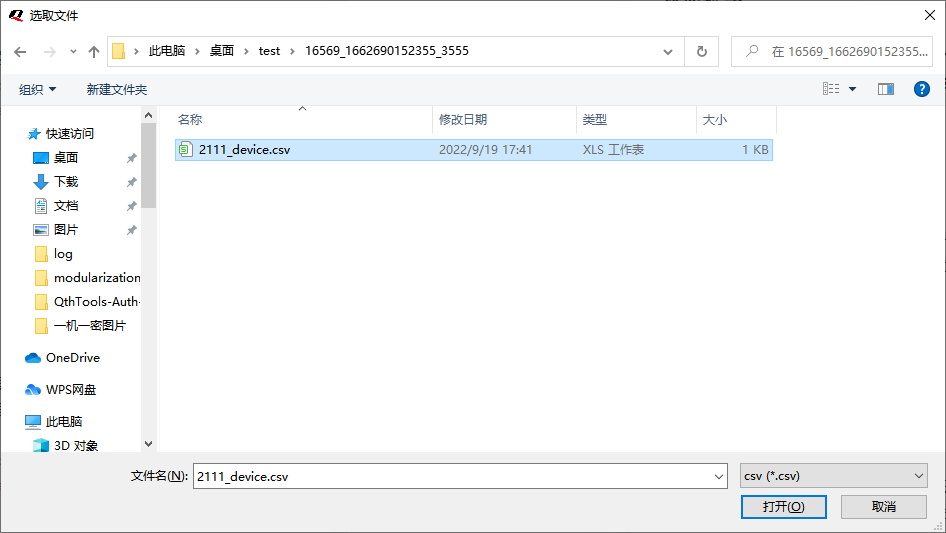Click sidebar scroll up arrow
This screenshot has width=946, height=533.
tap(148, 115)
